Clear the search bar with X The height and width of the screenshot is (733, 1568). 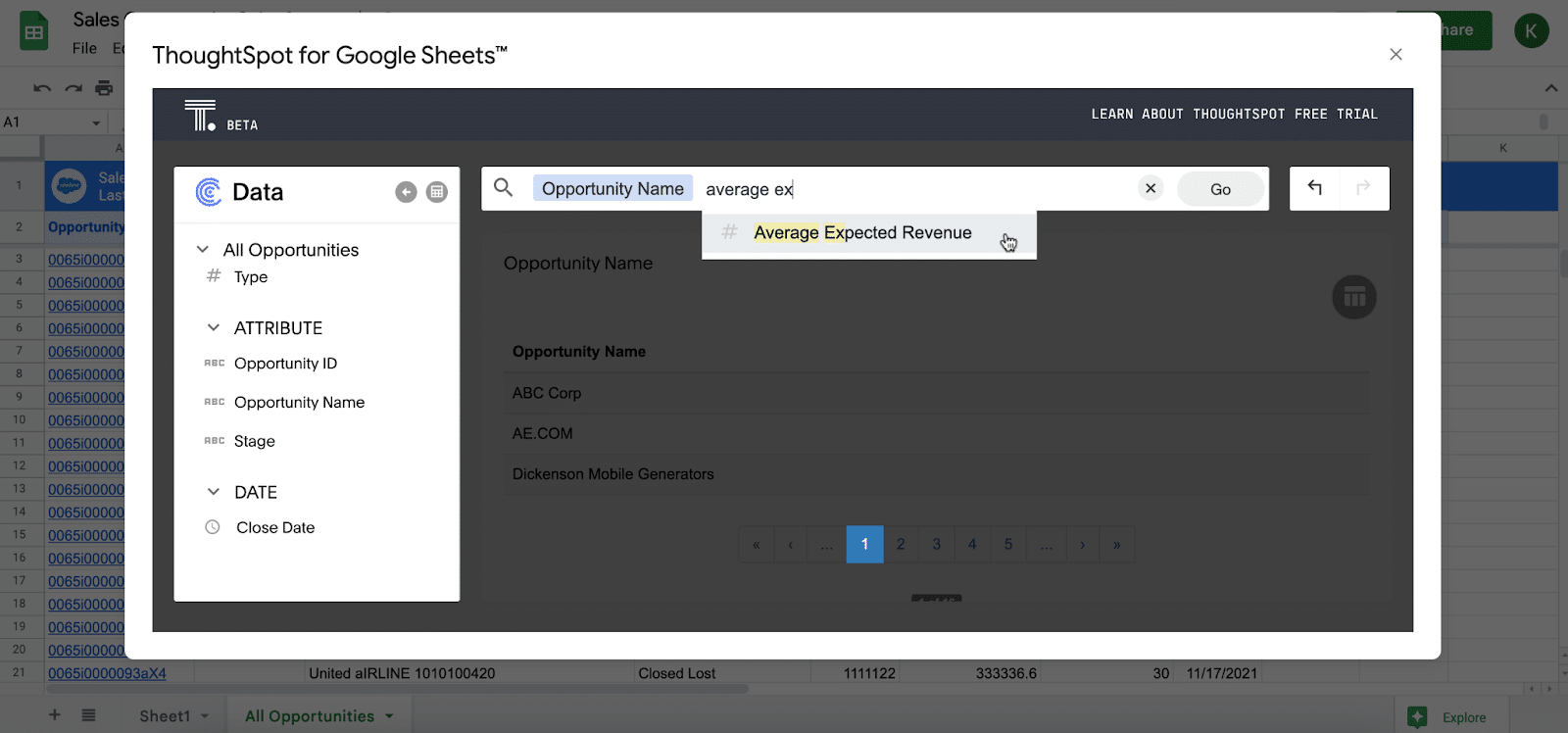pyautogui.click(x=1151, y=188)
